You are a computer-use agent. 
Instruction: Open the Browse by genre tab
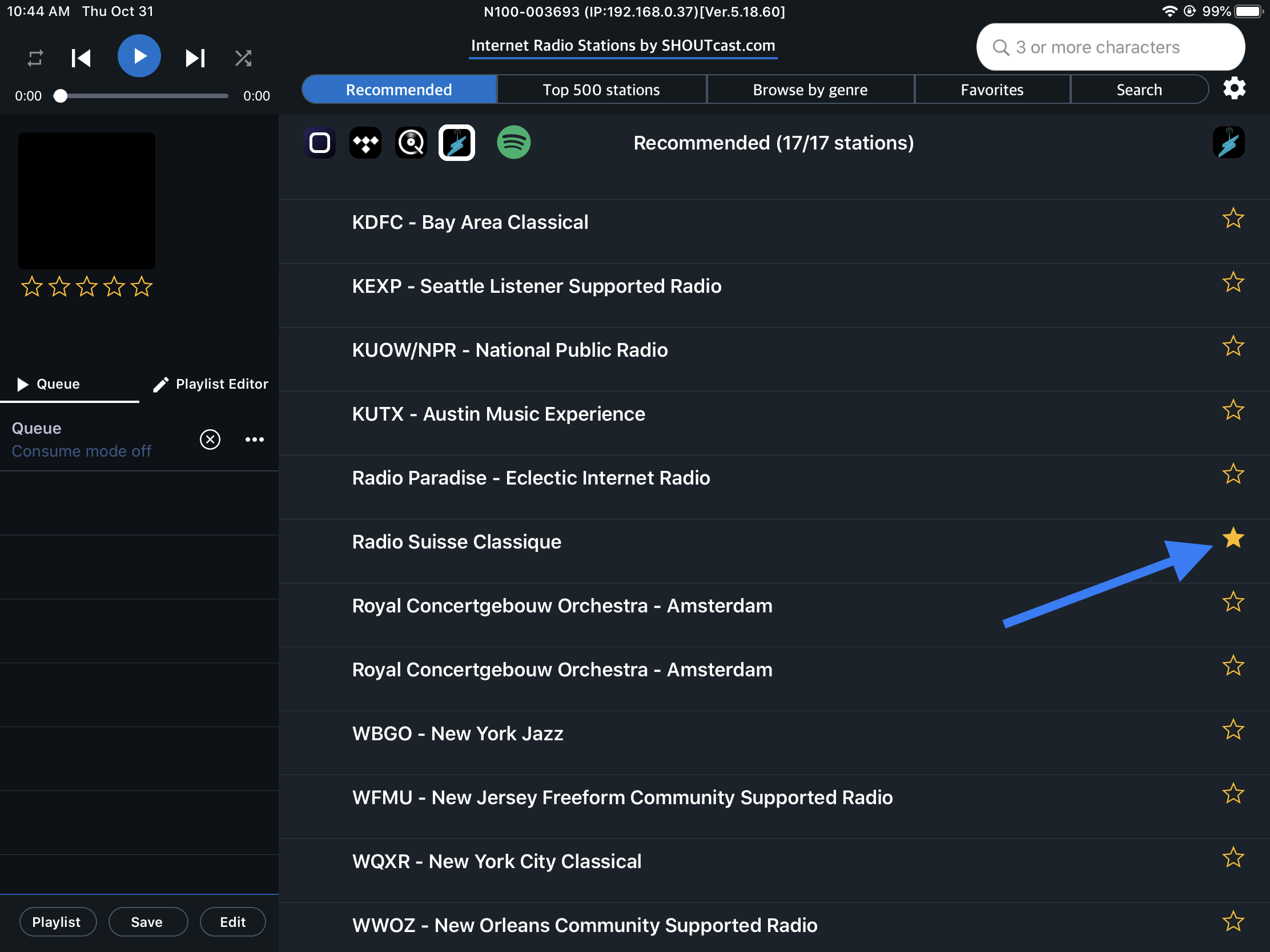tap(810, 90)
